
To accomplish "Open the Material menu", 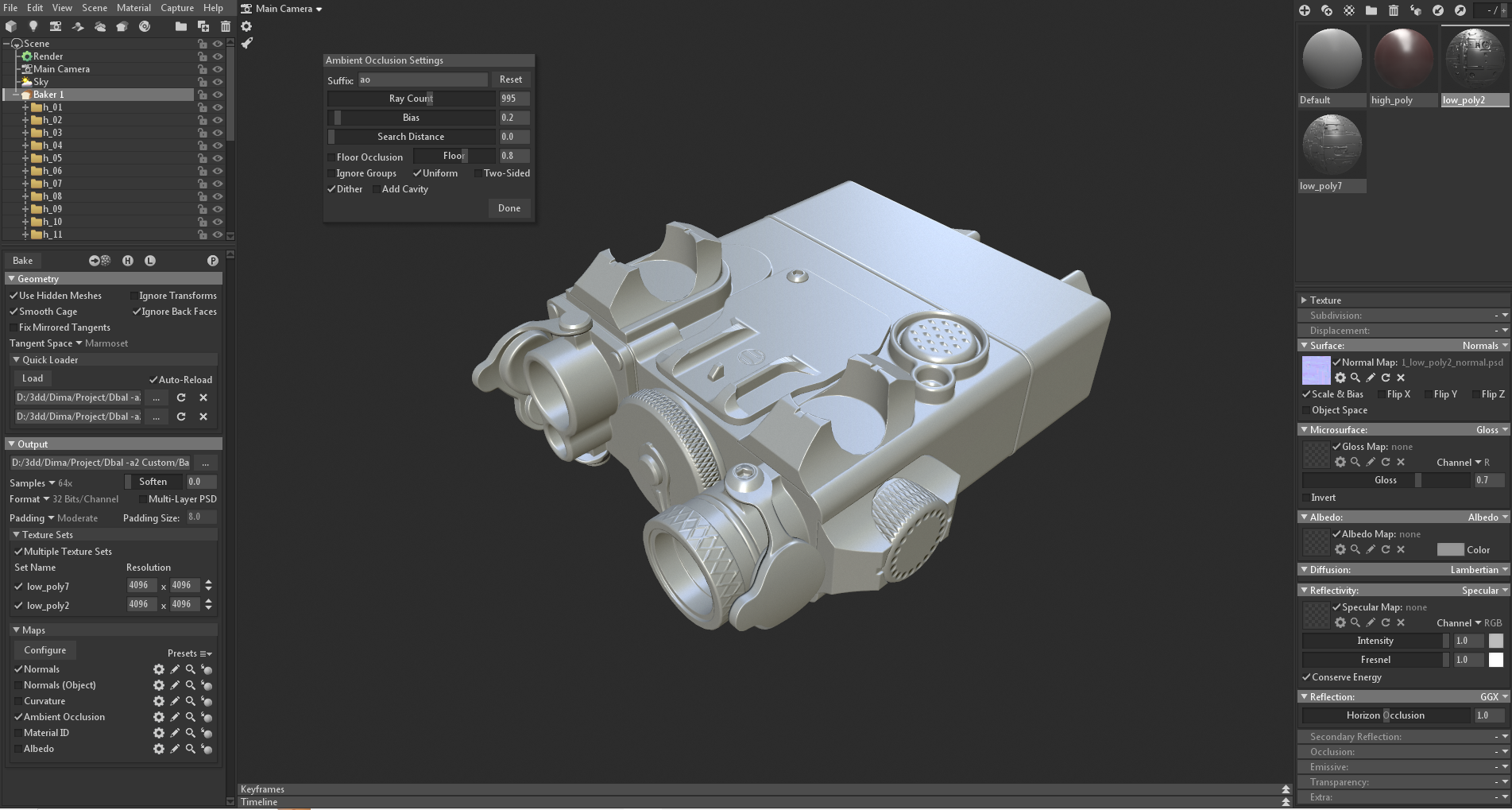I will pyautogui.click(x=133, y=8).
